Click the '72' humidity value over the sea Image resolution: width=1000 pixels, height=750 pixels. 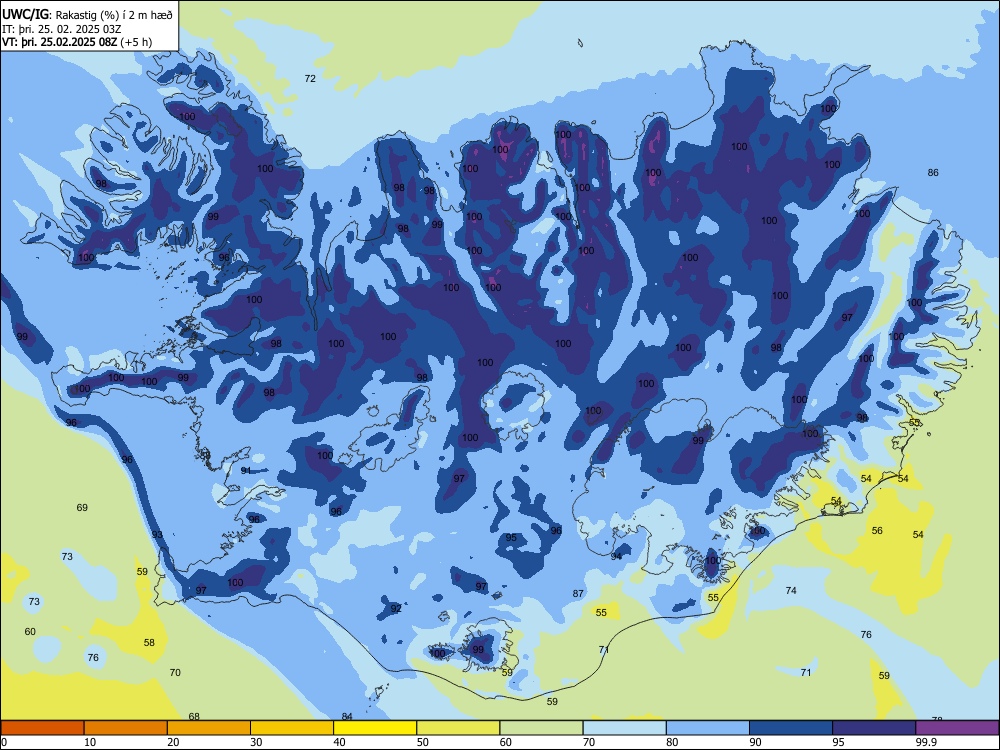pos(310,78)
